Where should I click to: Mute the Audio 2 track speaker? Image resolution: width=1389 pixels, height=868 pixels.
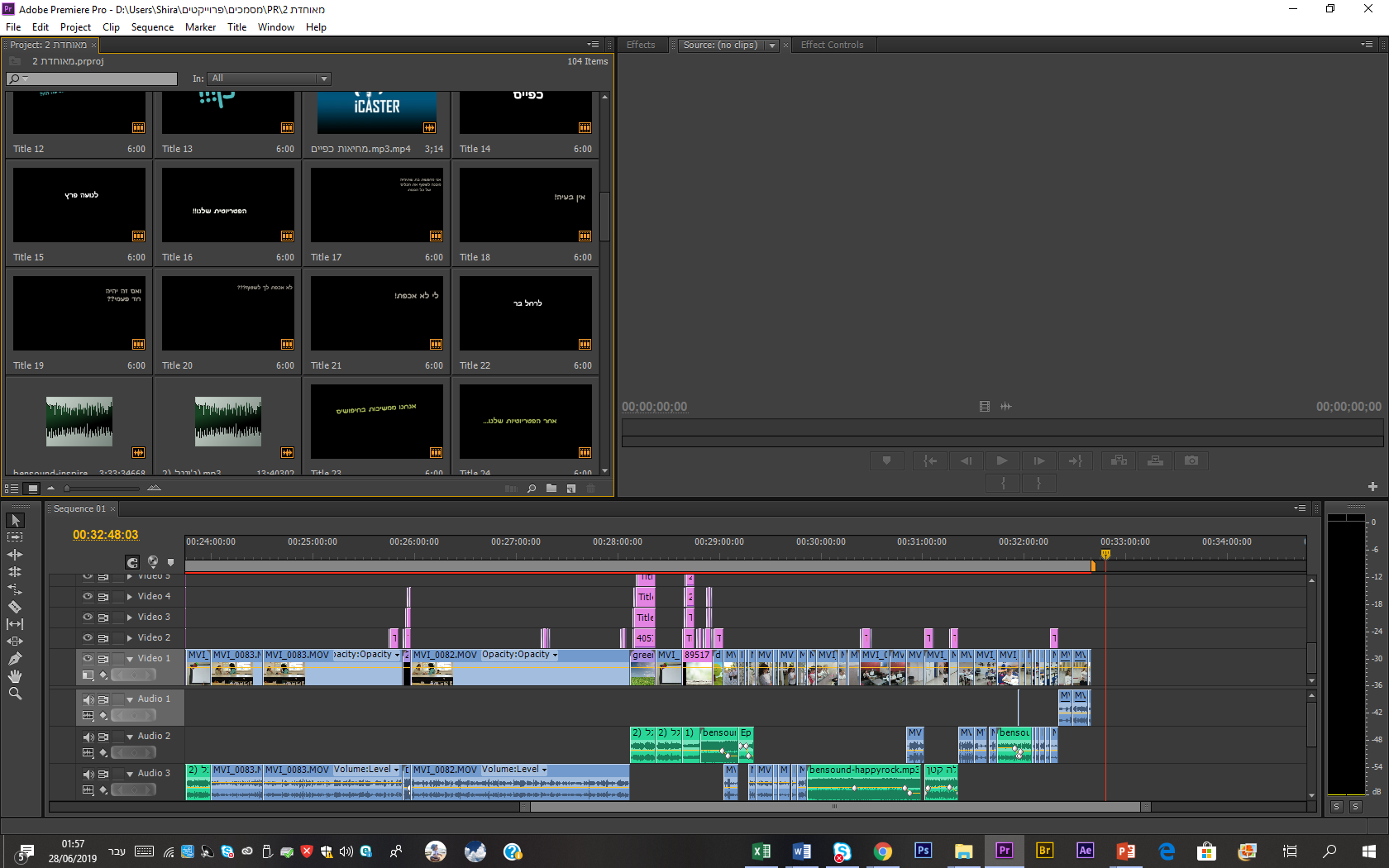88,737
